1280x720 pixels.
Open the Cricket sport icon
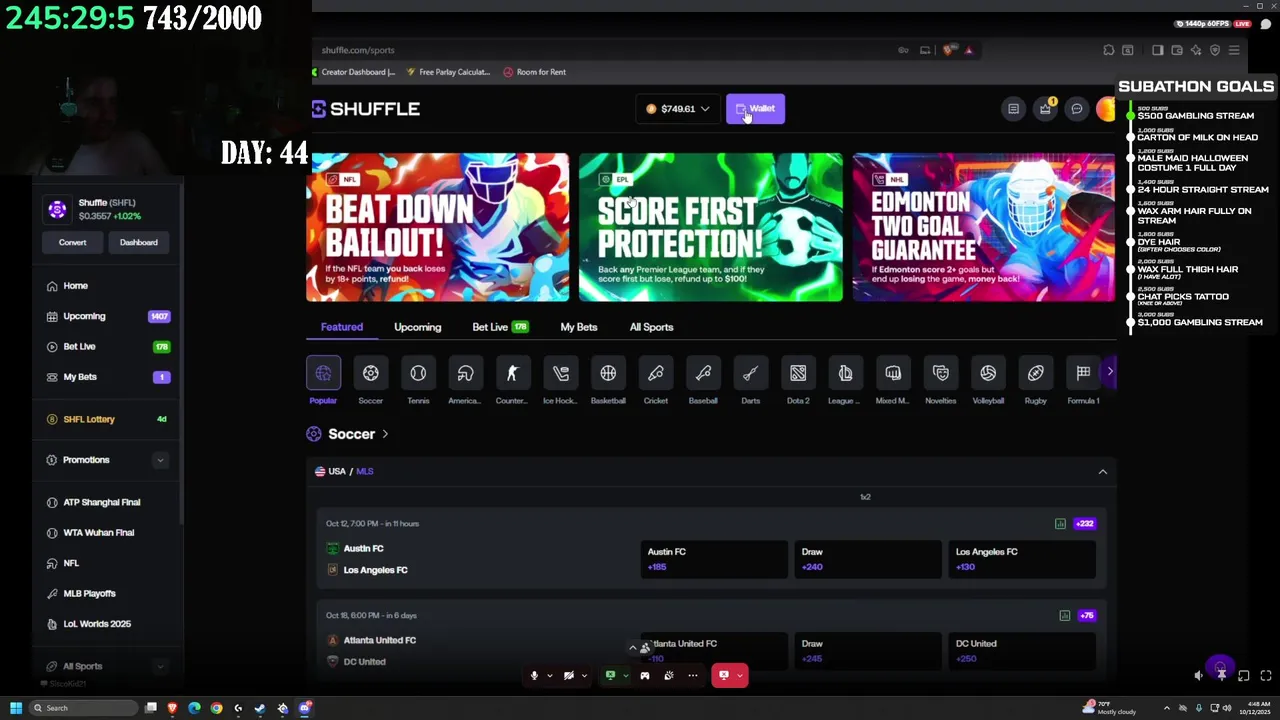coord(656,373)
